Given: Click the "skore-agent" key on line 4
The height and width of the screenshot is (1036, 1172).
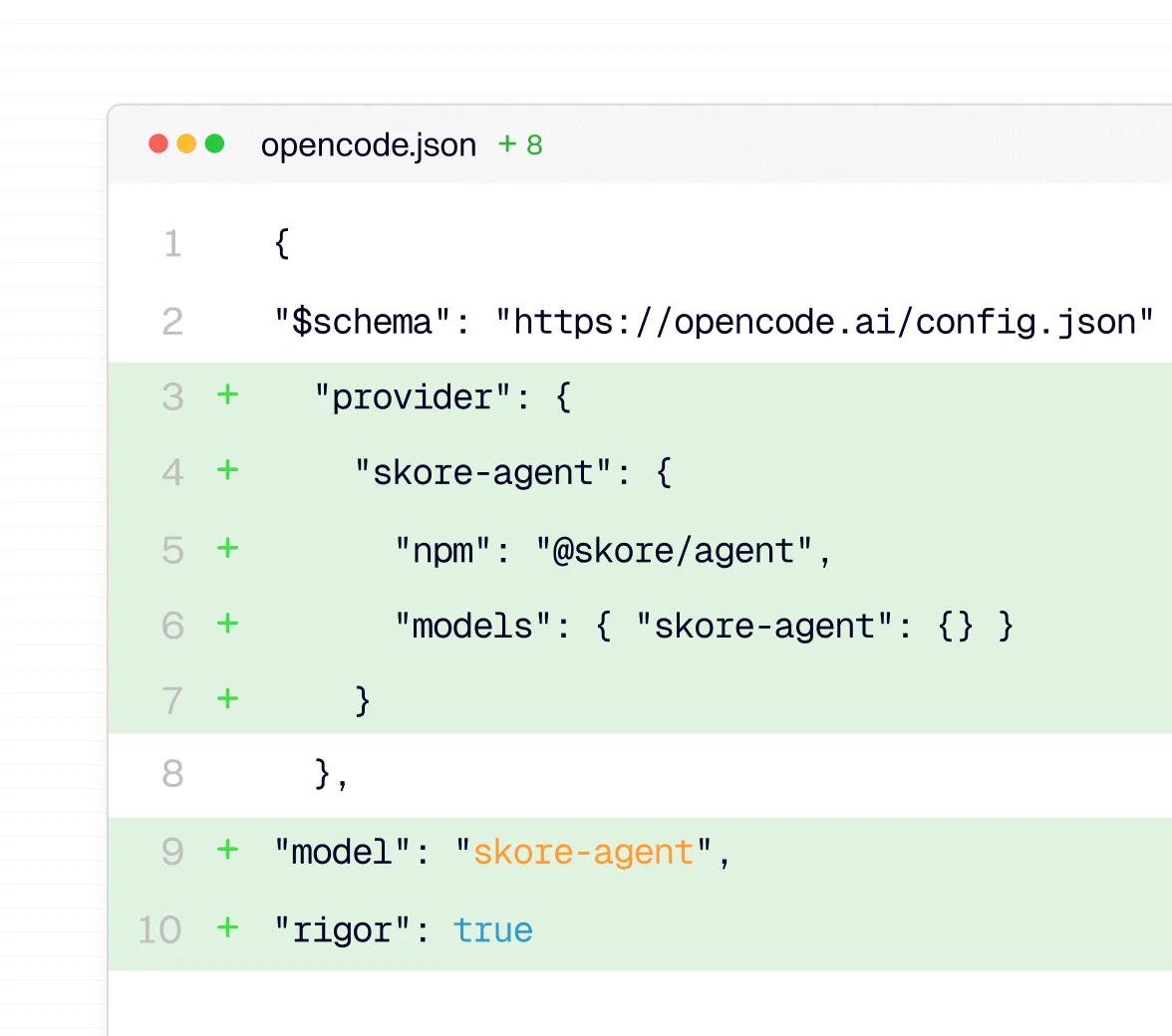Looking at the screenshot, I should (482, 473).
